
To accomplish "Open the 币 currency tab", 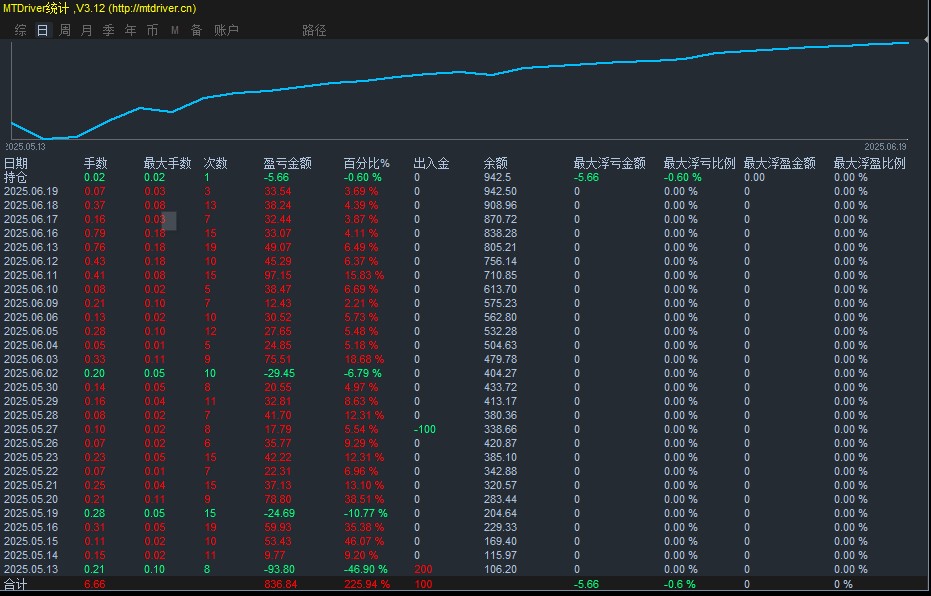I will pyautogui.click(x=153, y=30).
